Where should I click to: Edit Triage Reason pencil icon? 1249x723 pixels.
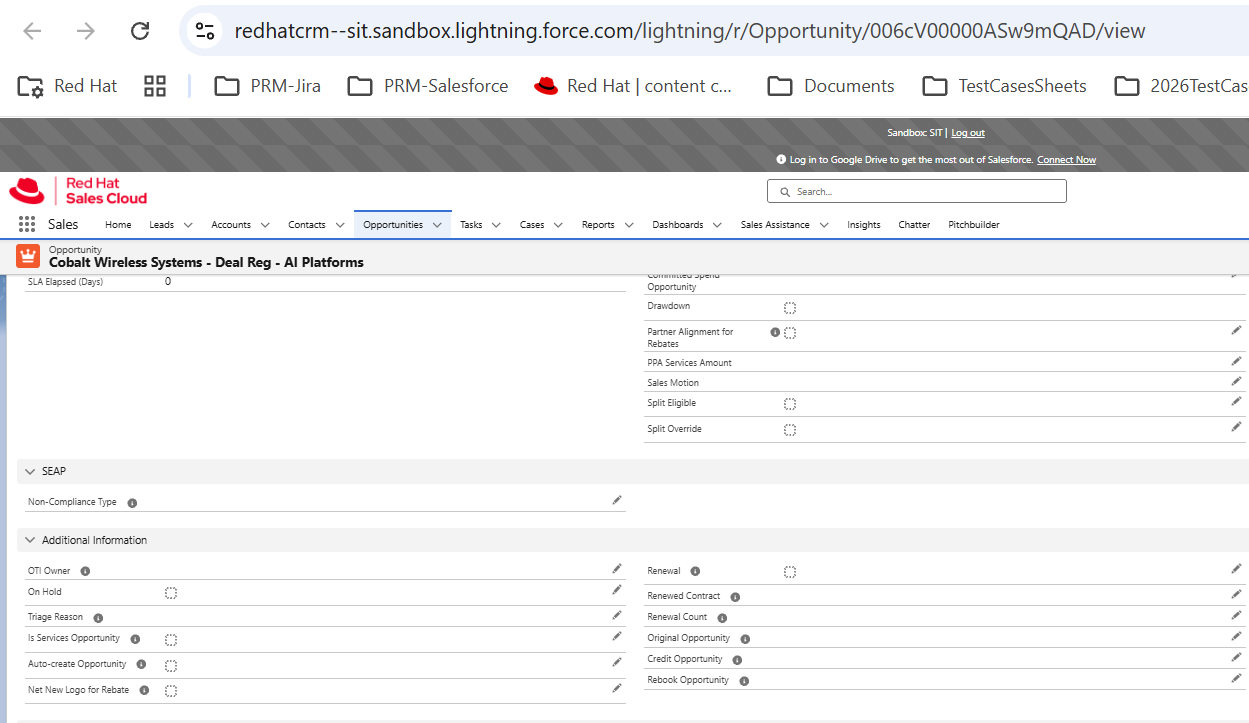click(617, 615)
